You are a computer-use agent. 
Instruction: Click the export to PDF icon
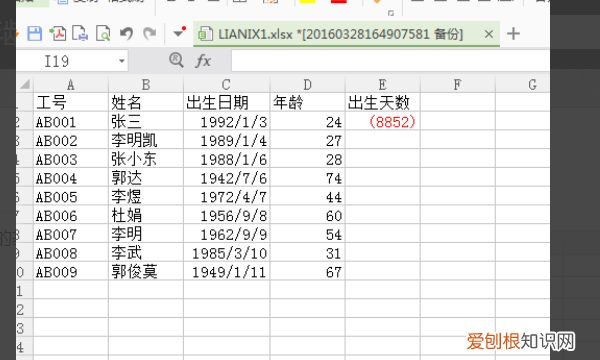point(57,34)
